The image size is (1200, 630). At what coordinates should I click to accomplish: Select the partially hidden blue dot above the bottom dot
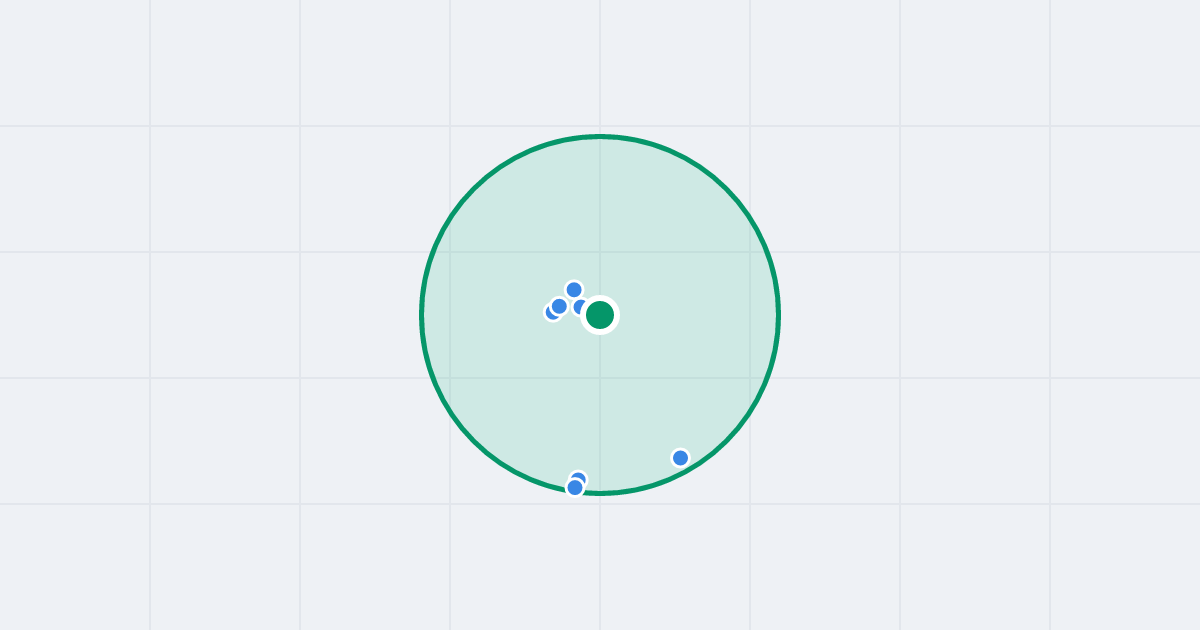[579, 477]
